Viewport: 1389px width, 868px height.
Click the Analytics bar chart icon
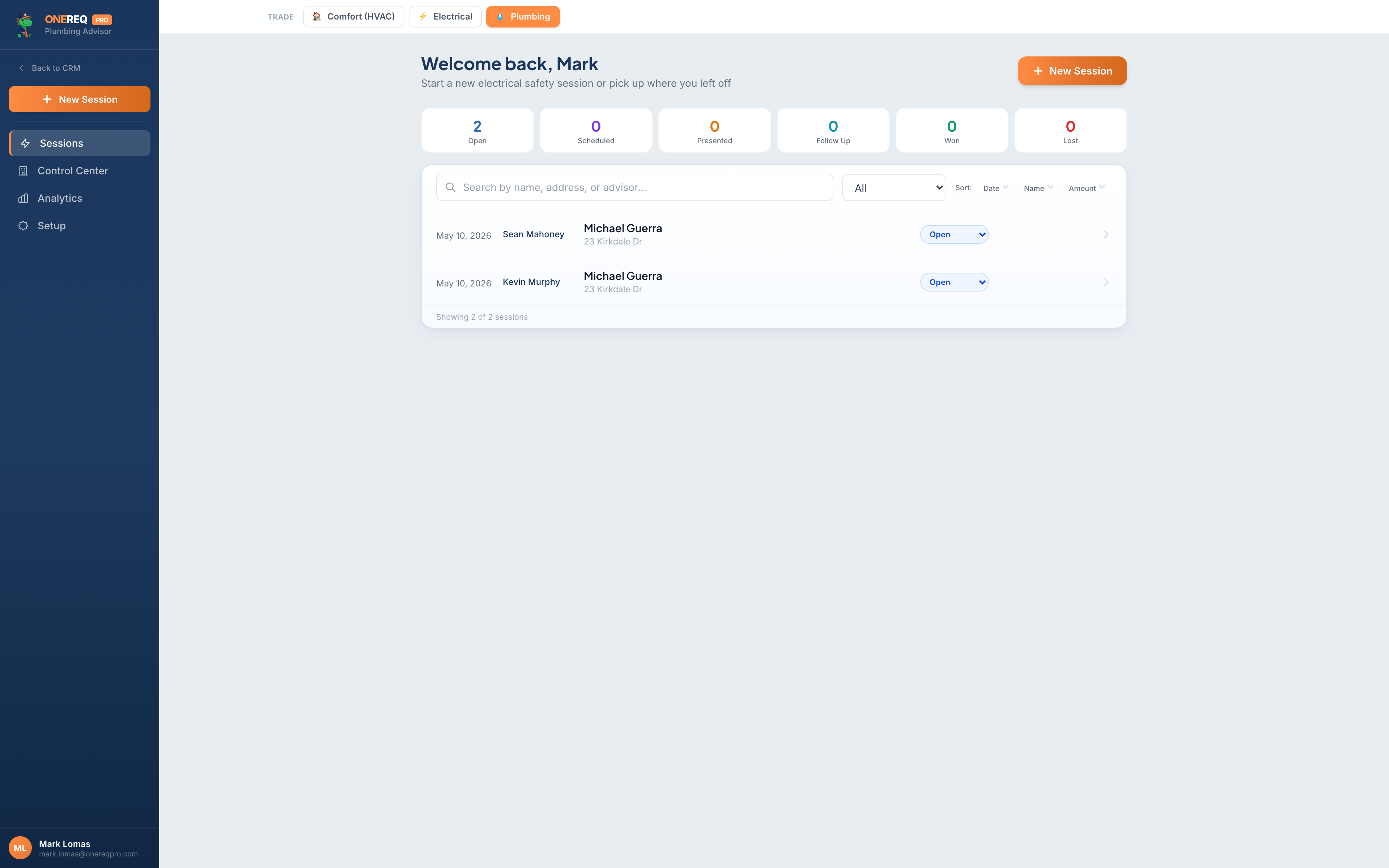23,198
